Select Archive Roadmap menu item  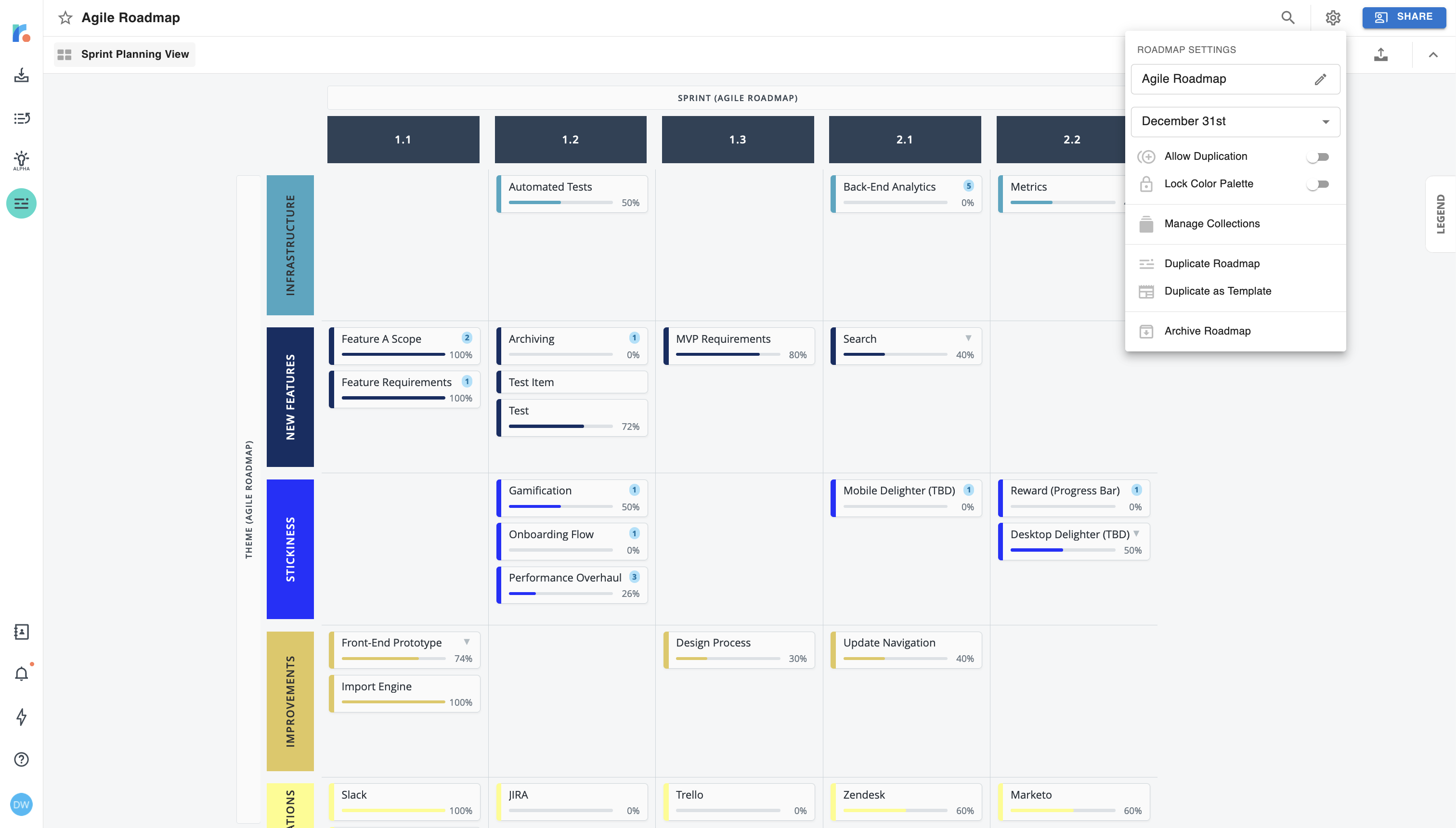pyautogui.click(x=1235, y=331)
